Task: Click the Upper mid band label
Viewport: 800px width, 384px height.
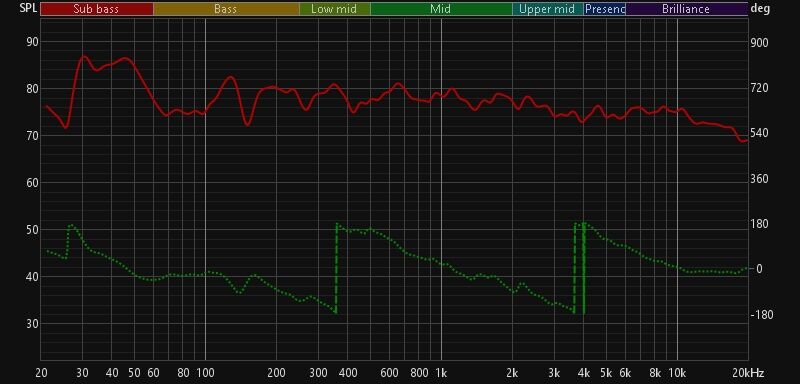Action: click(548, 9)
